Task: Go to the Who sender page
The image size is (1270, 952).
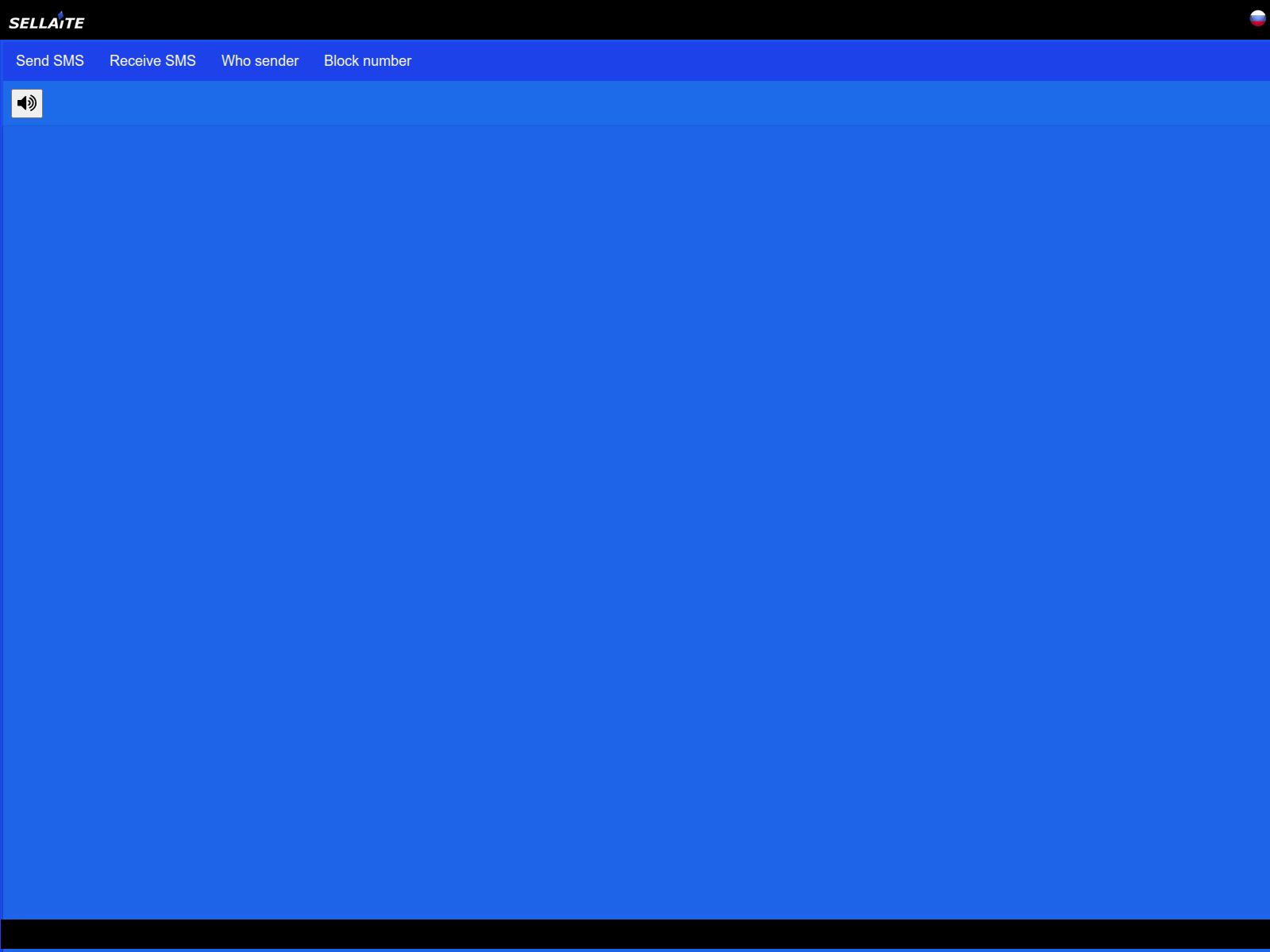Action: coord(260,61)
